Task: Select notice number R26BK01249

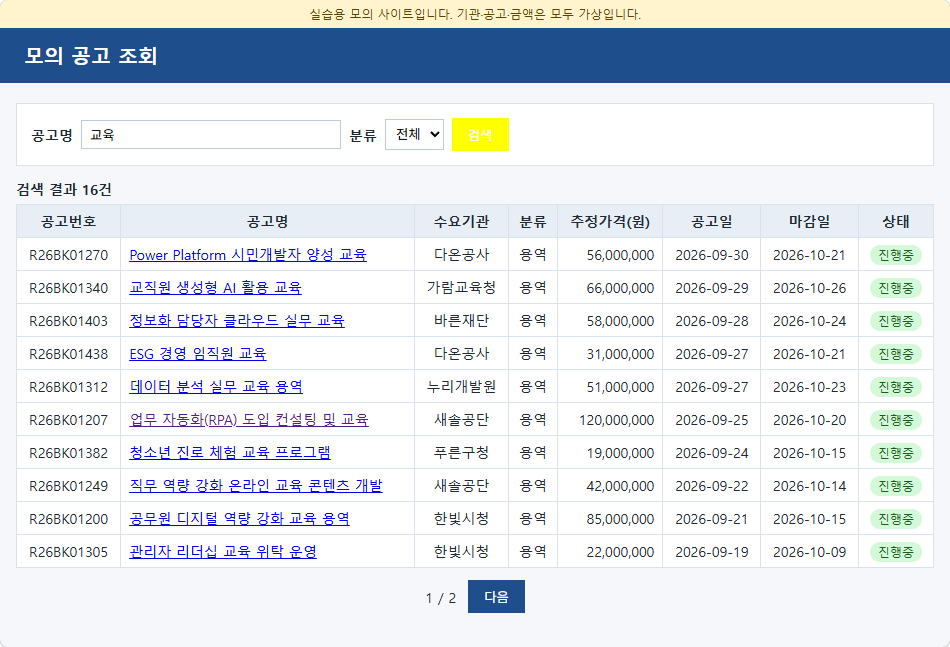Action: [x=68, y=486]
